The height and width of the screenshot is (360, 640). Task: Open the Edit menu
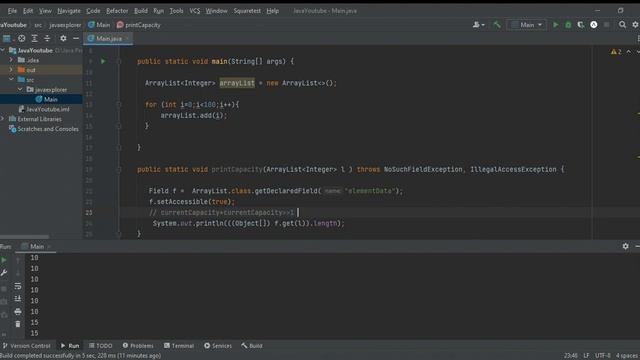[28, 11]
